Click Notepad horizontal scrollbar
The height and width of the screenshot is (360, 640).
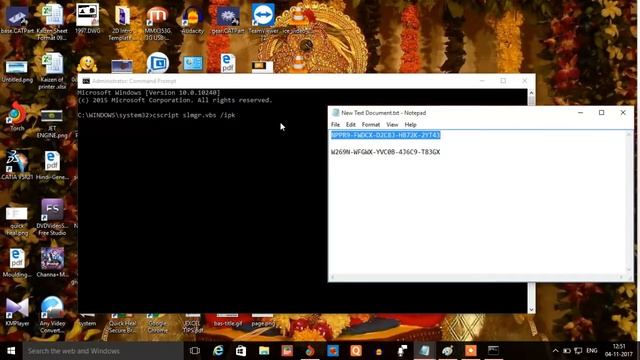click(x=478, y=277)
